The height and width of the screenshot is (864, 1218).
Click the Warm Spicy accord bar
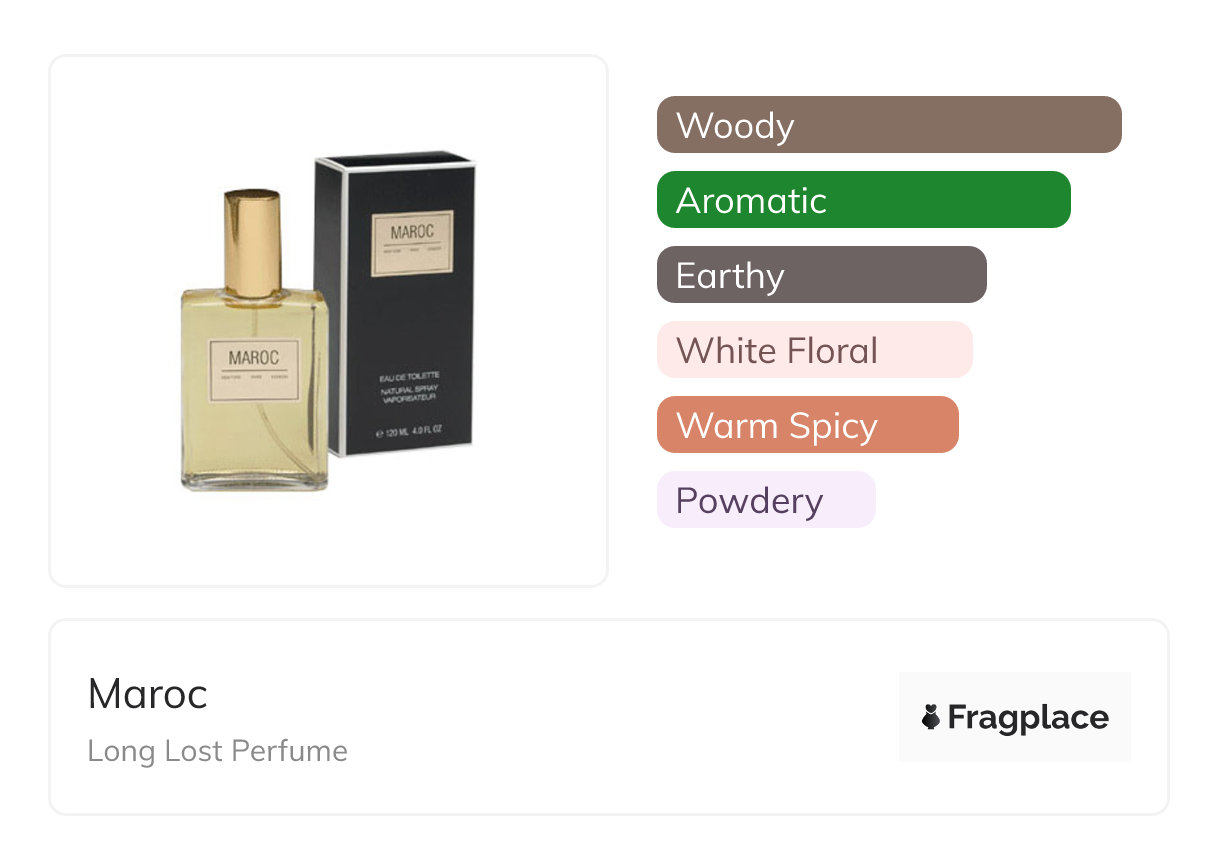807,425
